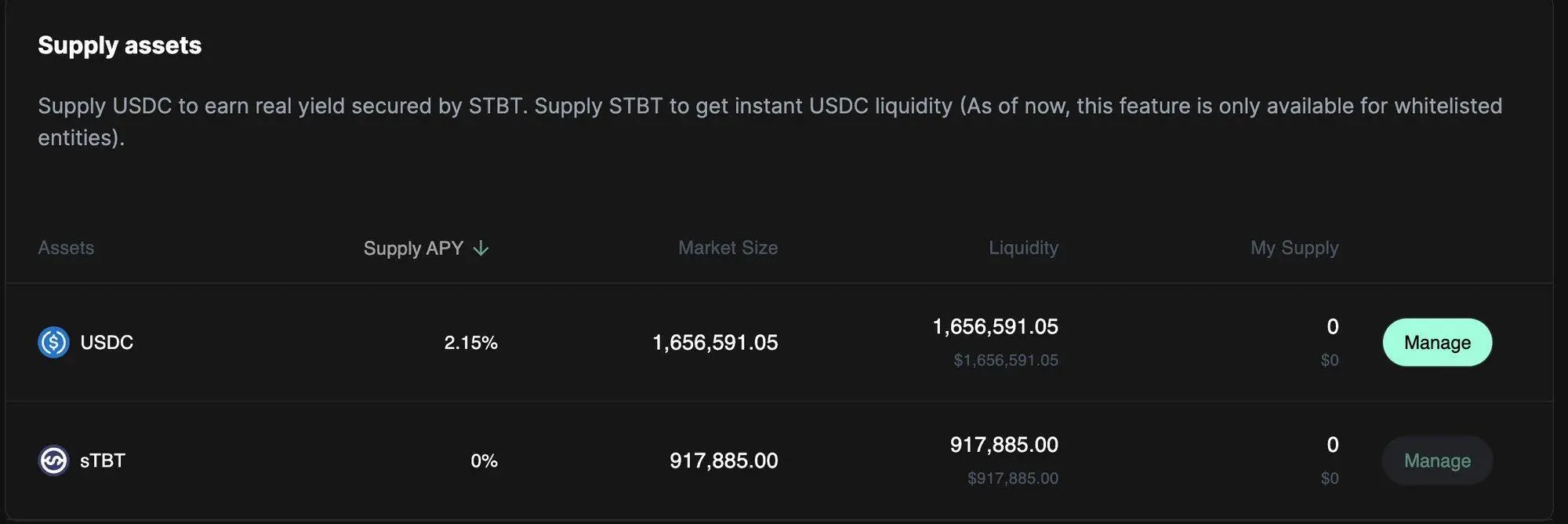Sort table by Supply APY header
Viewport: 1568px width, 524px height.
coord(413,249)
